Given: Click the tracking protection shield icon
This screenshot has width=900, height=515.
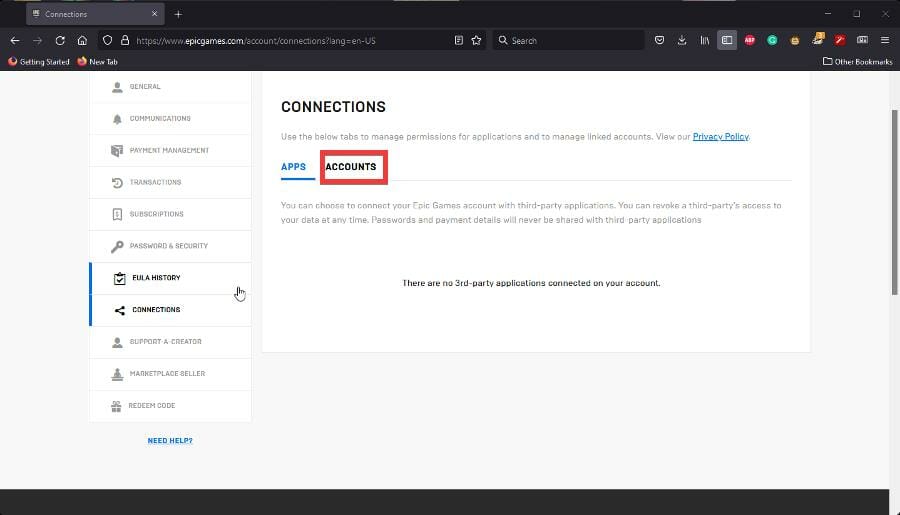Looking at the screenshot, I should click(x=107, y=41).
